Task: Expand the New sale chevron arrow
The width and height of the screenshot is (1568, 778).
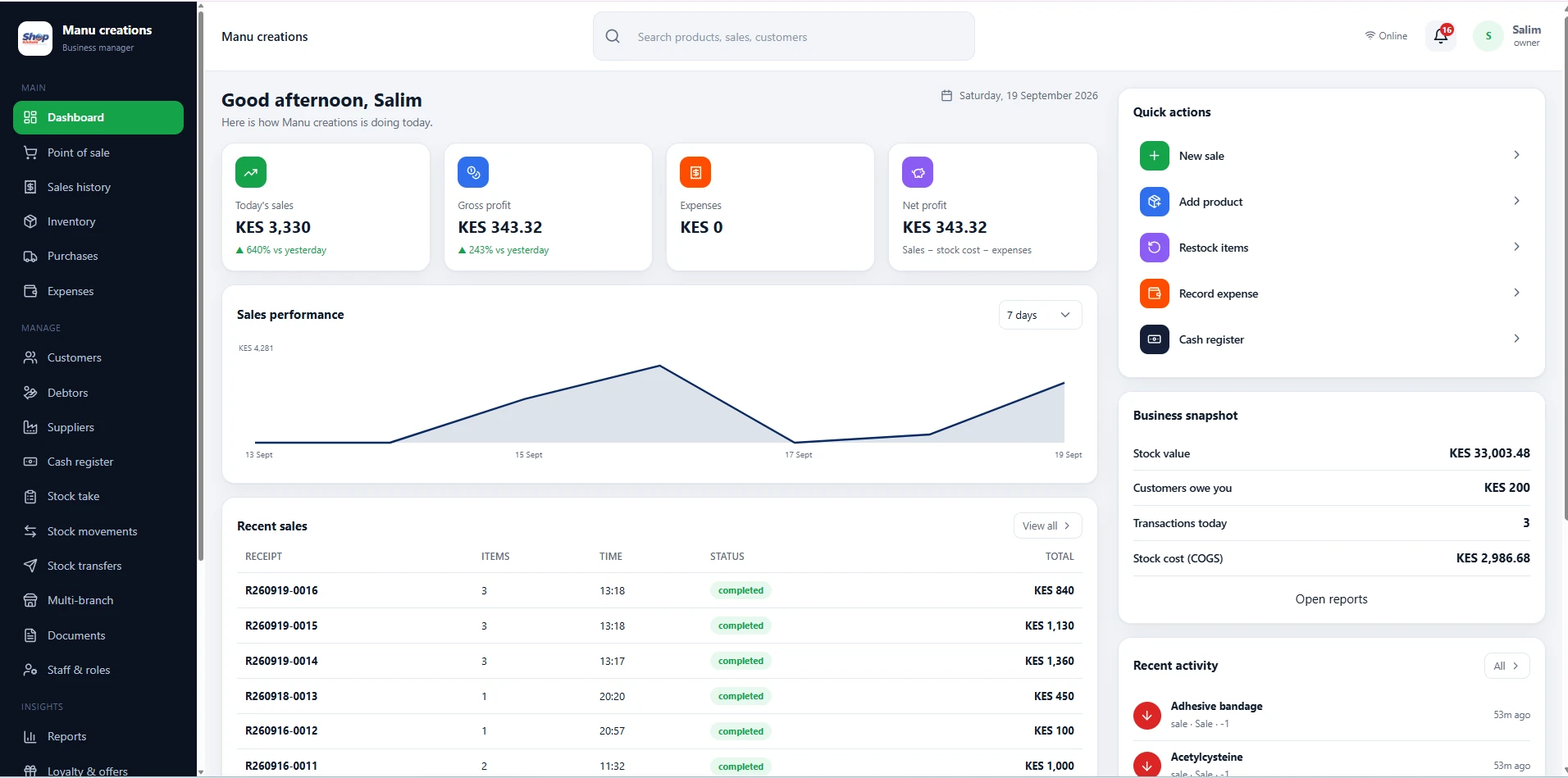Action: 1516,155
